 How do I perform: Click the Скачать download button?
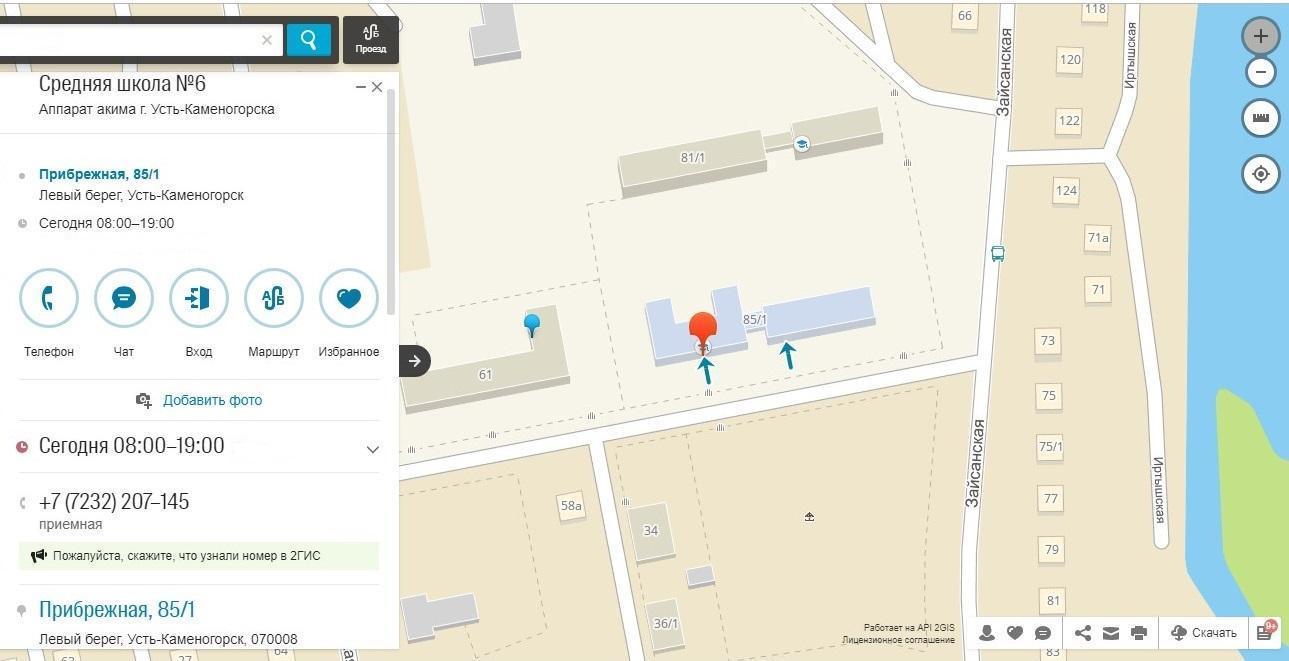[1204, 633]
